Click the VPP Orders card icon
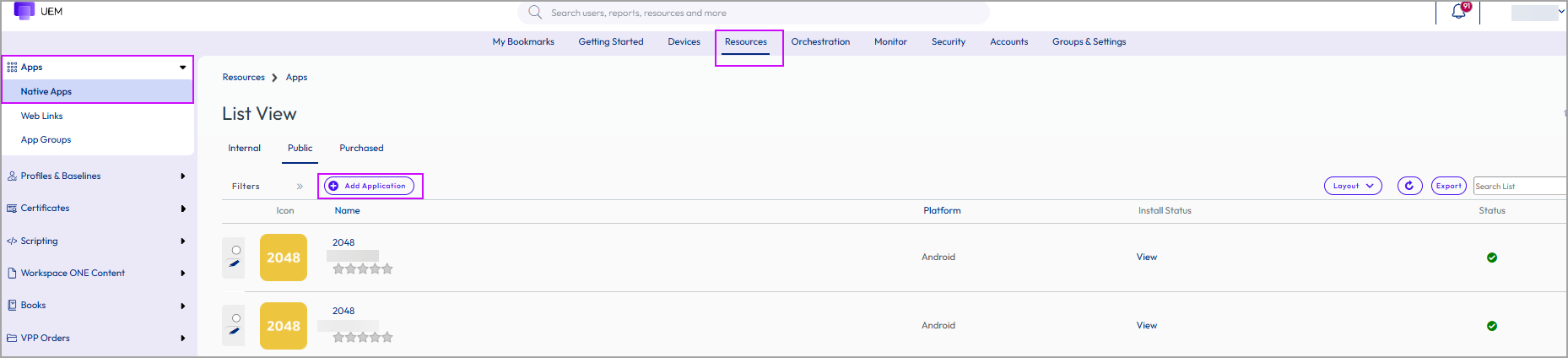The height and width of the screenshot is (358, 1568). point(12,338)
